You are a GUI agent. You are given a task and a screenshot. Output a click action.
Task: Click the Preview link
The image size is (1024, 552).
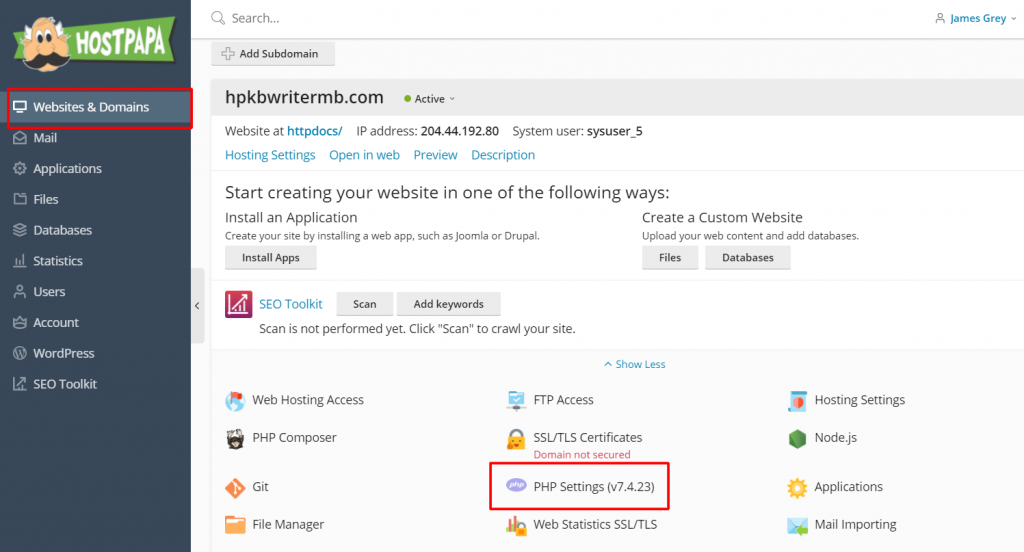pos(436,155)
